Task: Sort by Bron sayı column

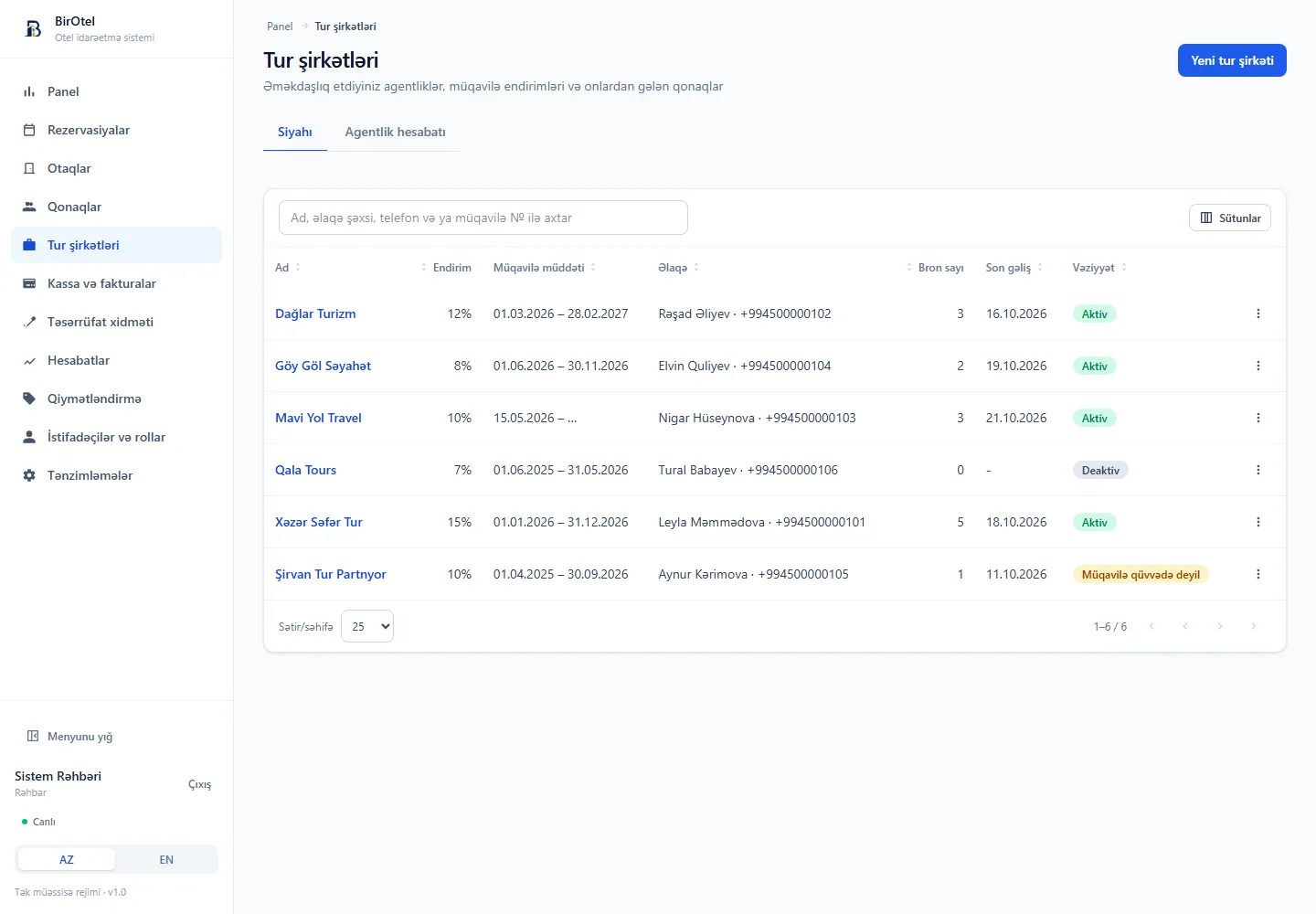Action: click(x=935, y=268)
